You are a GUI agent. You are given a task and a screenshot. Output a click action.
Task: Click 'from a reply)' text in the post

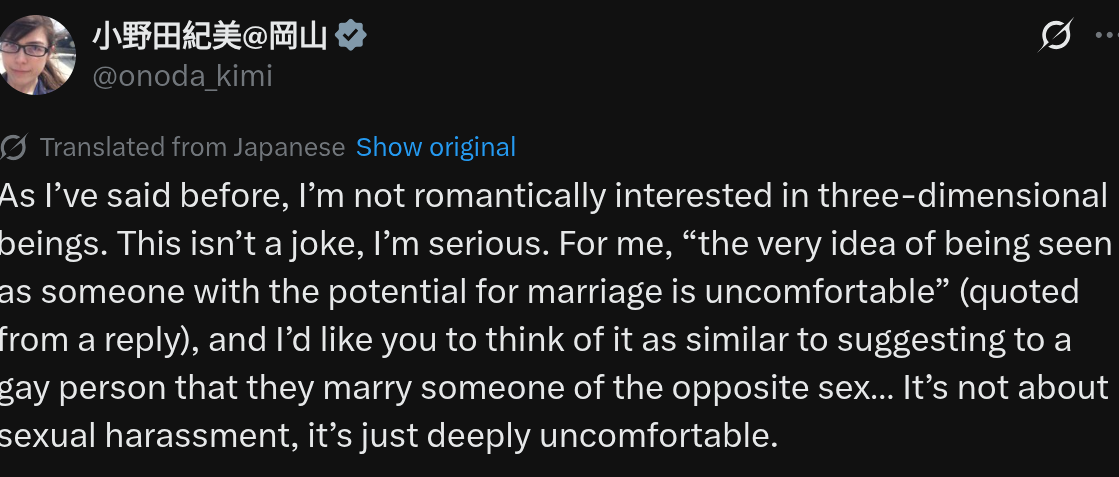click(96, 340)
